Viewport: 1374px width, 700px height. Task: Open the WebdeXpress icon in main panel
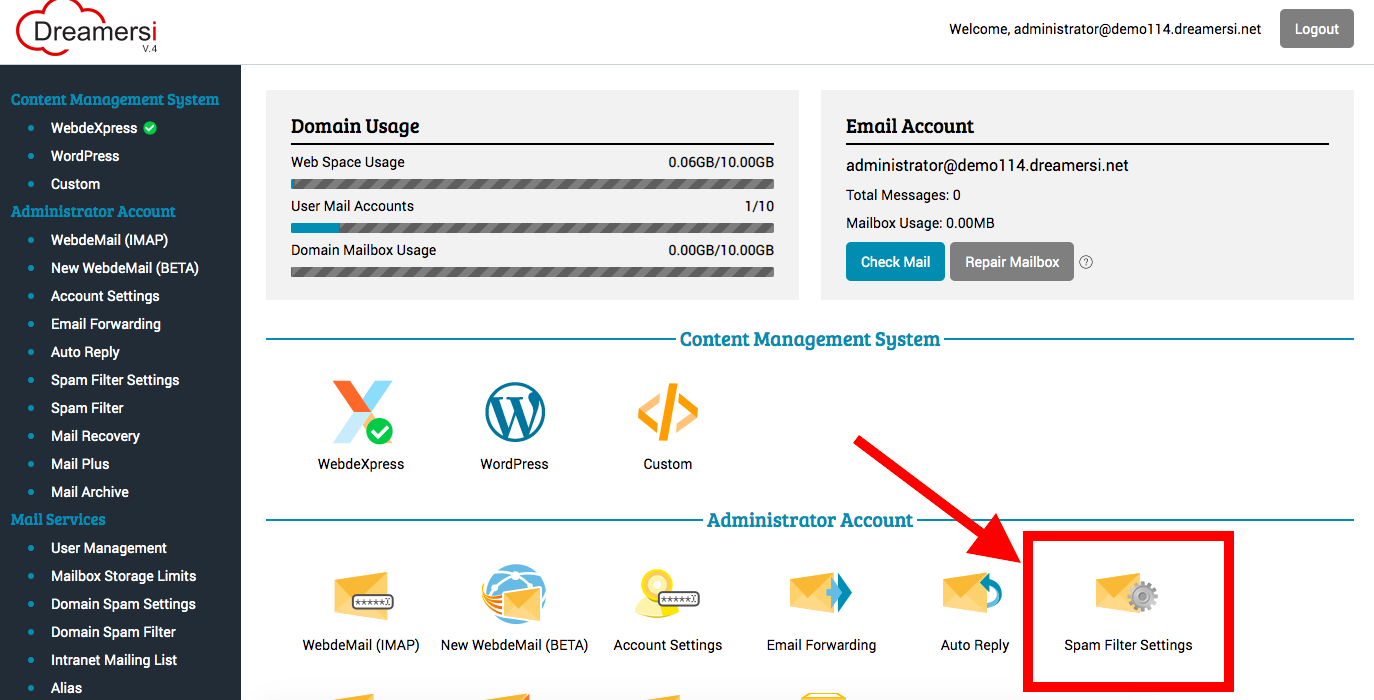click(362, 412)
